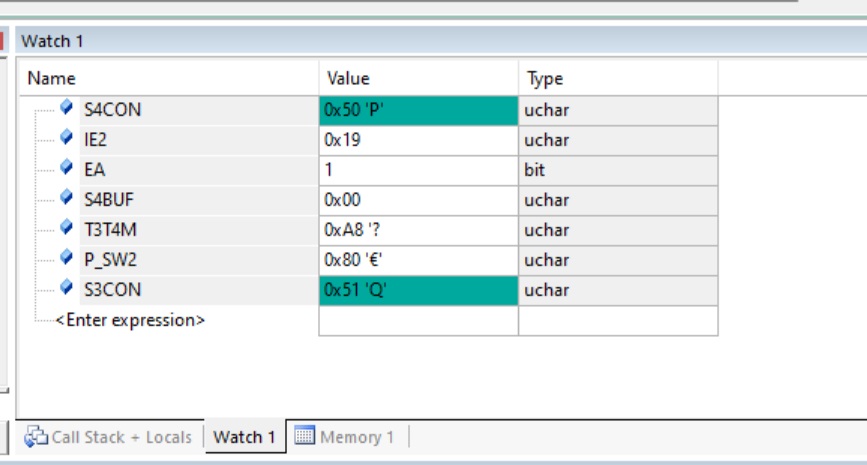The image size is (867, 465).
Task: Select the IE2 value 0x19 cell
Action: click(418, 140)
